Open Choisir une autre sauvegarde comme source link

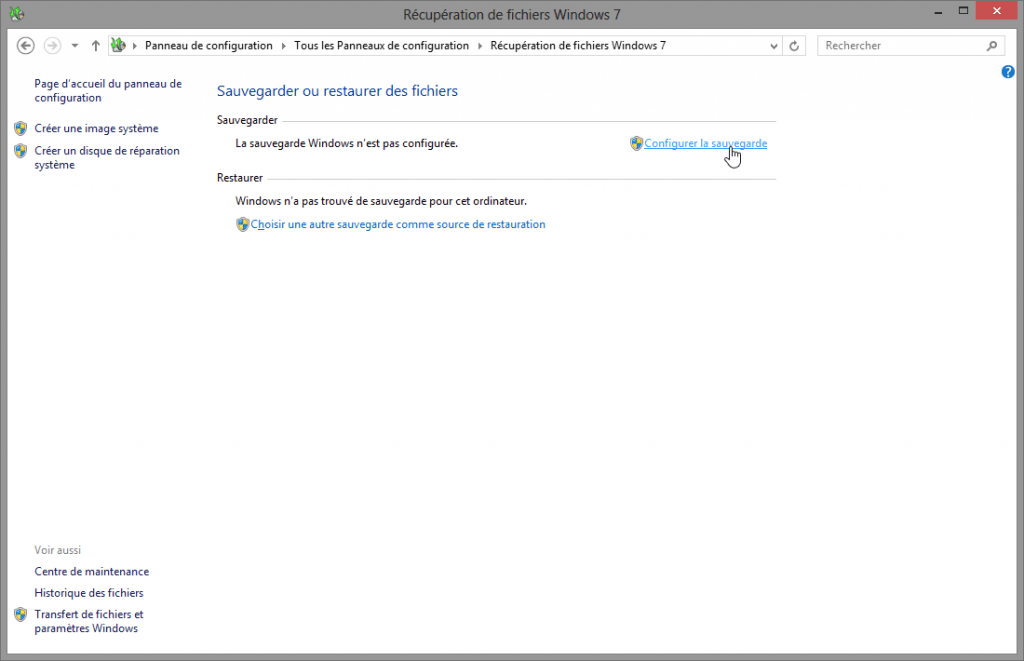point(398,224)
